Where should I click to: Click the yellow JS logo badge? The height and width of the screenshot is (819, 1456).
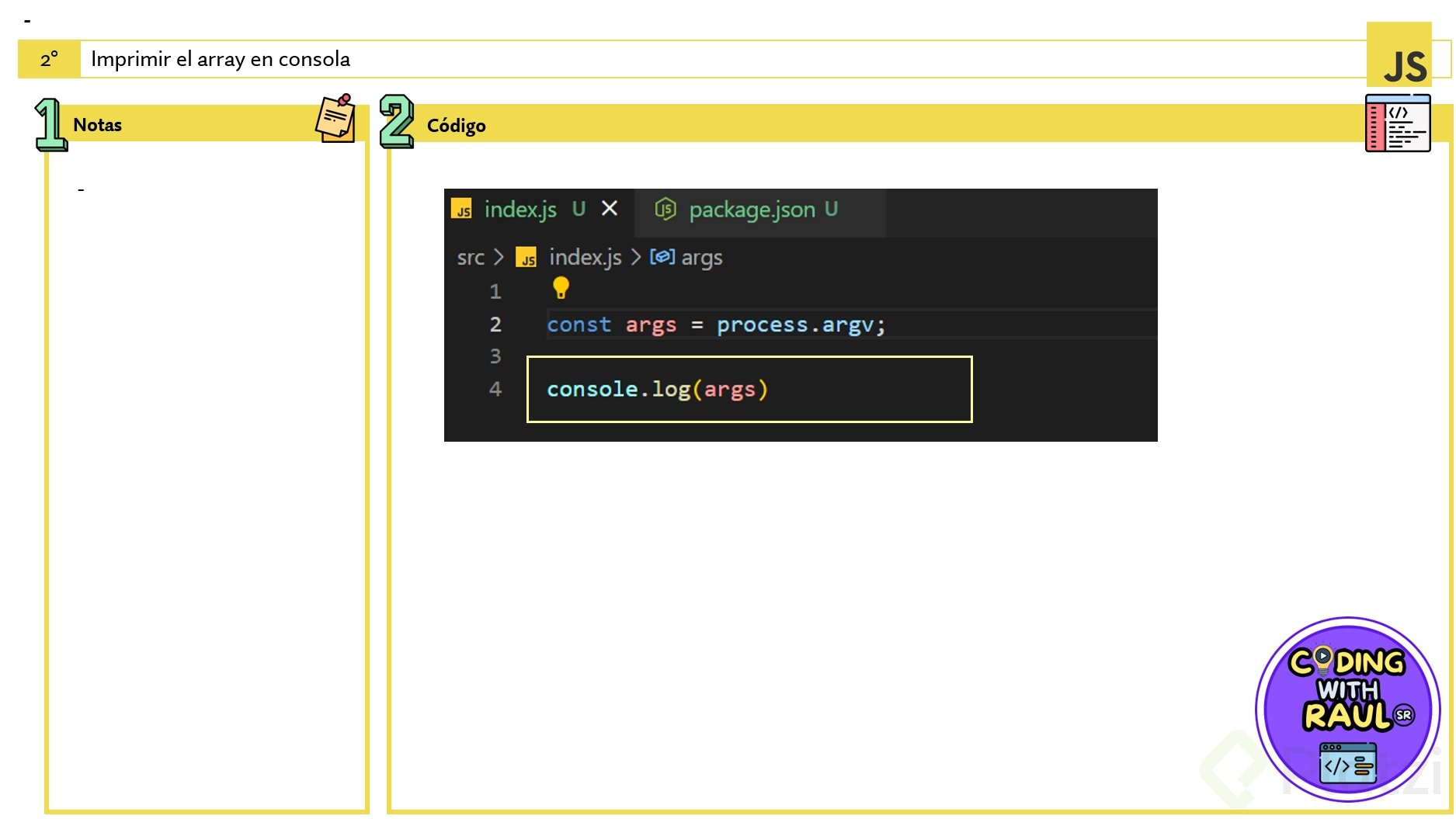click(x=1399, y=56)
